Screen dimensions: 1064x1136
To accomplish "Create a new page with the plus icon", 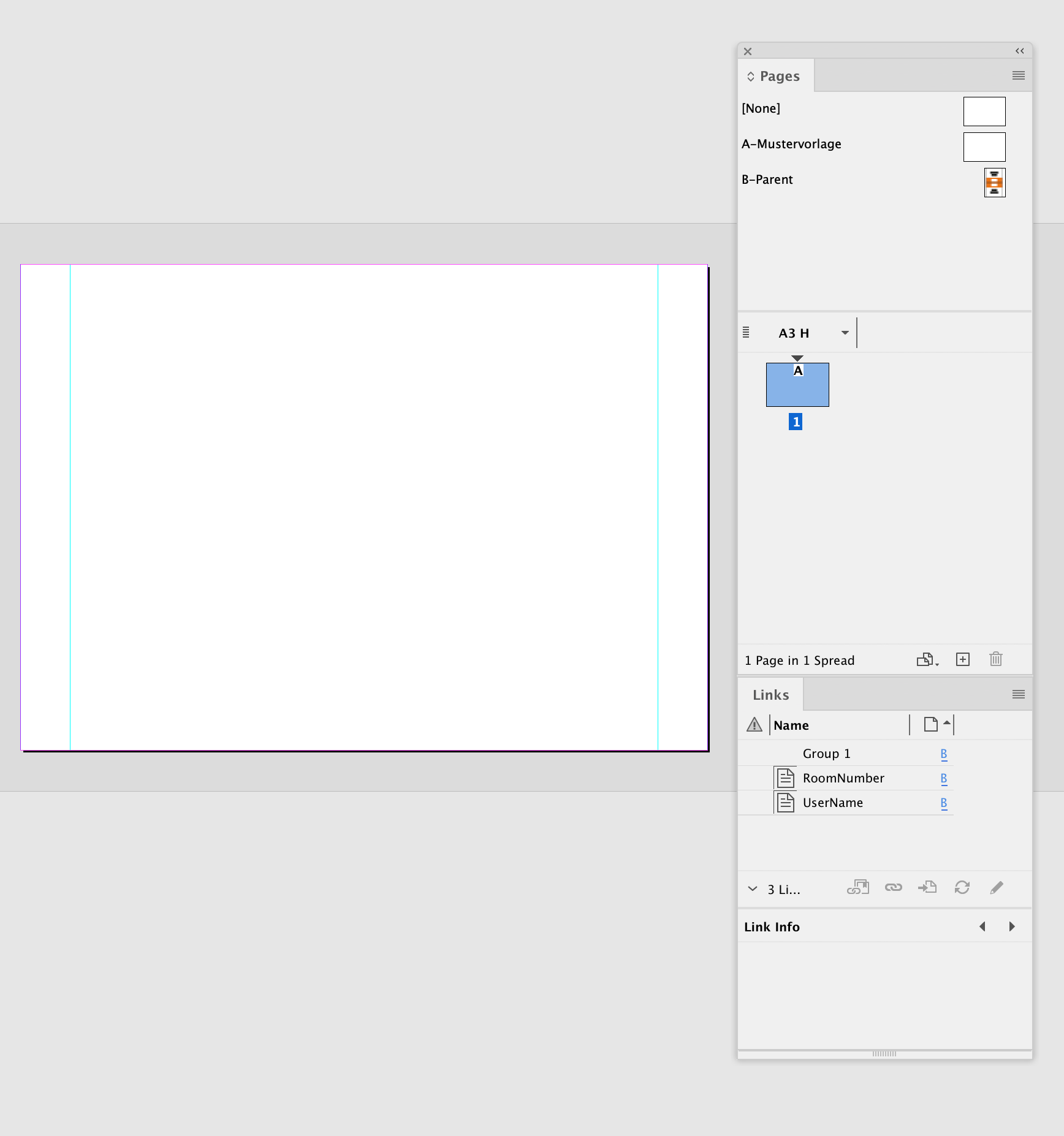I will point(962,659).
